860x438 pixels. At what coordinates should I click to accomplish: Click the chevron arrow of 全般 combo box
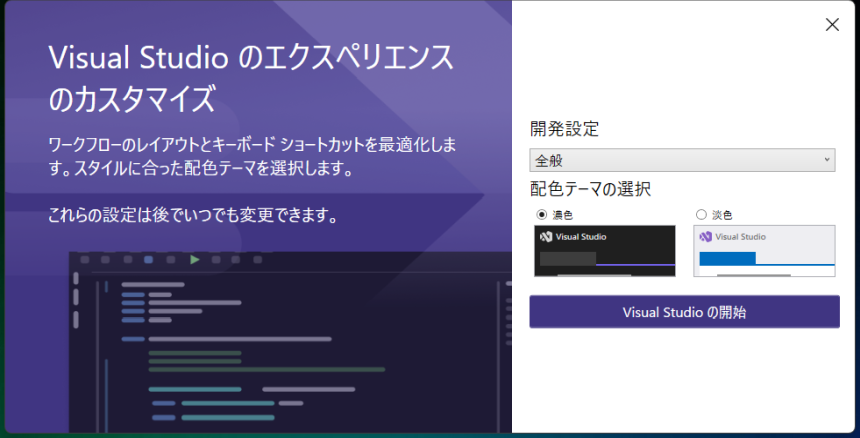click(x=826, y=160)
